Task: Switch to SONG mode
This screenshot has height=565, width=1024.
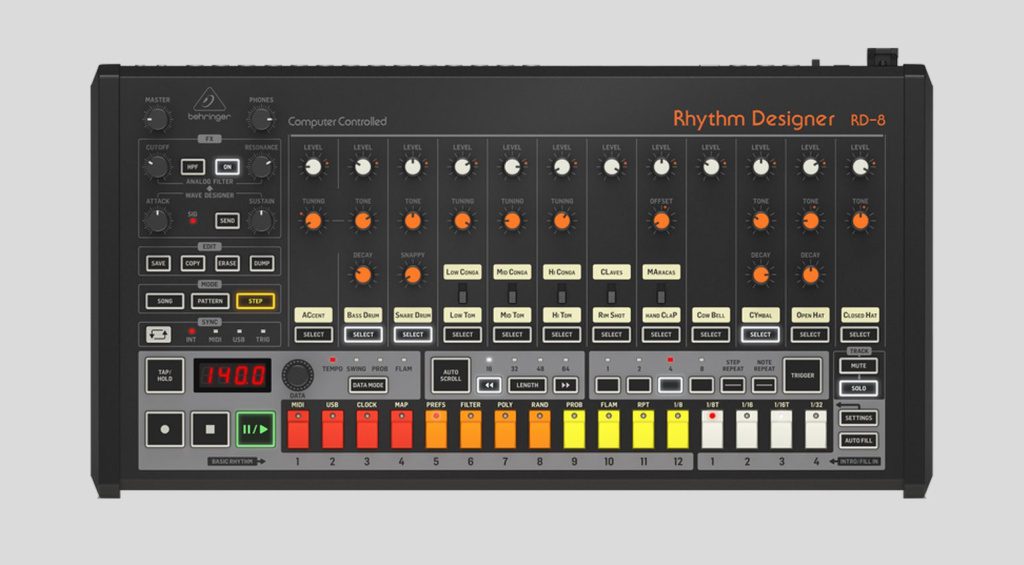Action: tap(165, 301)
